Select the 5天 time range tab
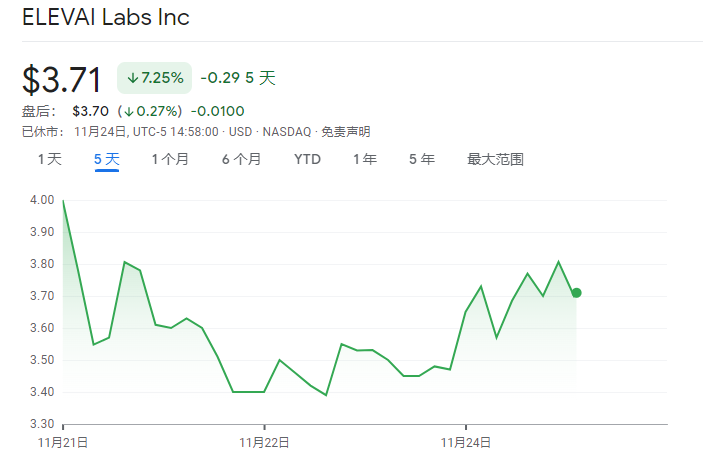This screenshot has height=460, width=703. 107,159
